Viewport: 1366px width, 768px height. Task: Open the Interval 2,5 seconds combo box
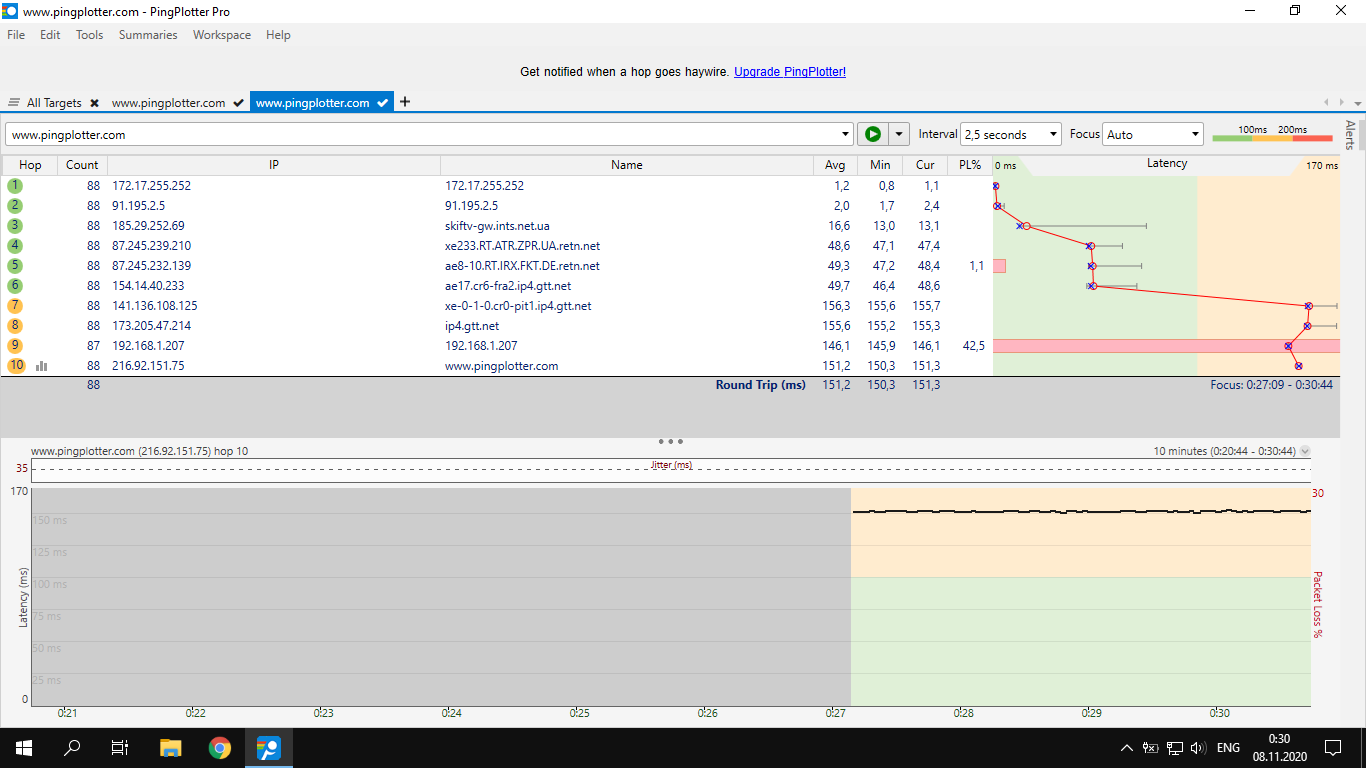click(x=1010, y=134)
